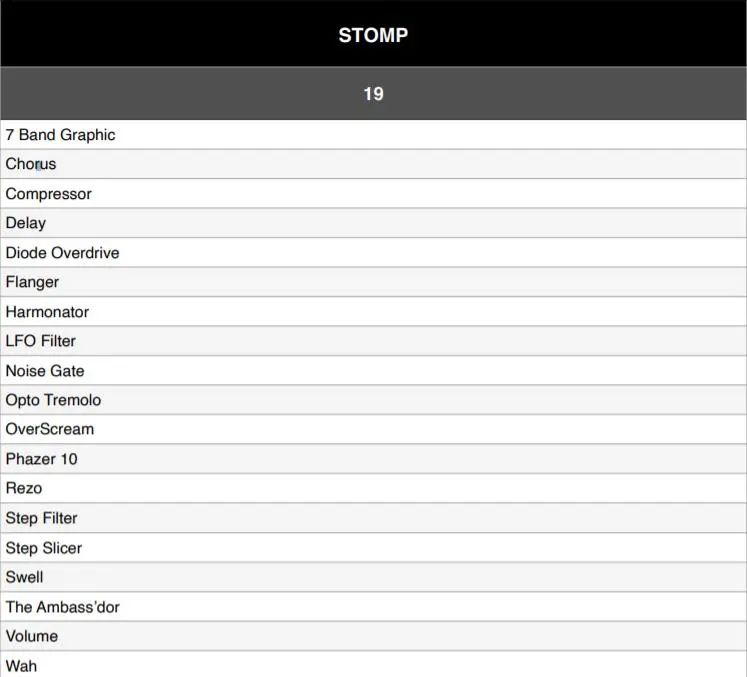
Task: Select Step Slicer in the list
Action: (x=44, y=548)
